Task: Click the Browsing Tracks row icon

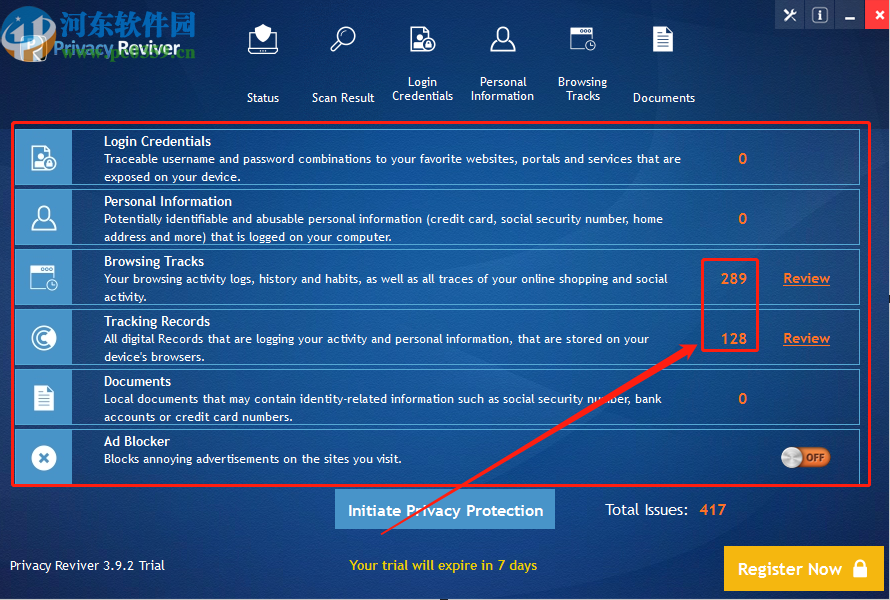Action: point(44,278)
